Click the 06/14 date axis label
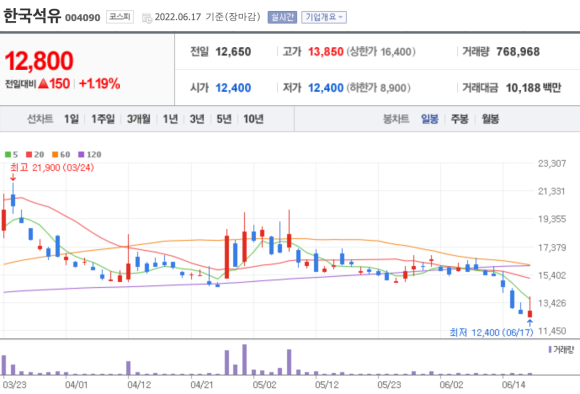This screenshot has height=394, width=580. click(x=513, y=385)
